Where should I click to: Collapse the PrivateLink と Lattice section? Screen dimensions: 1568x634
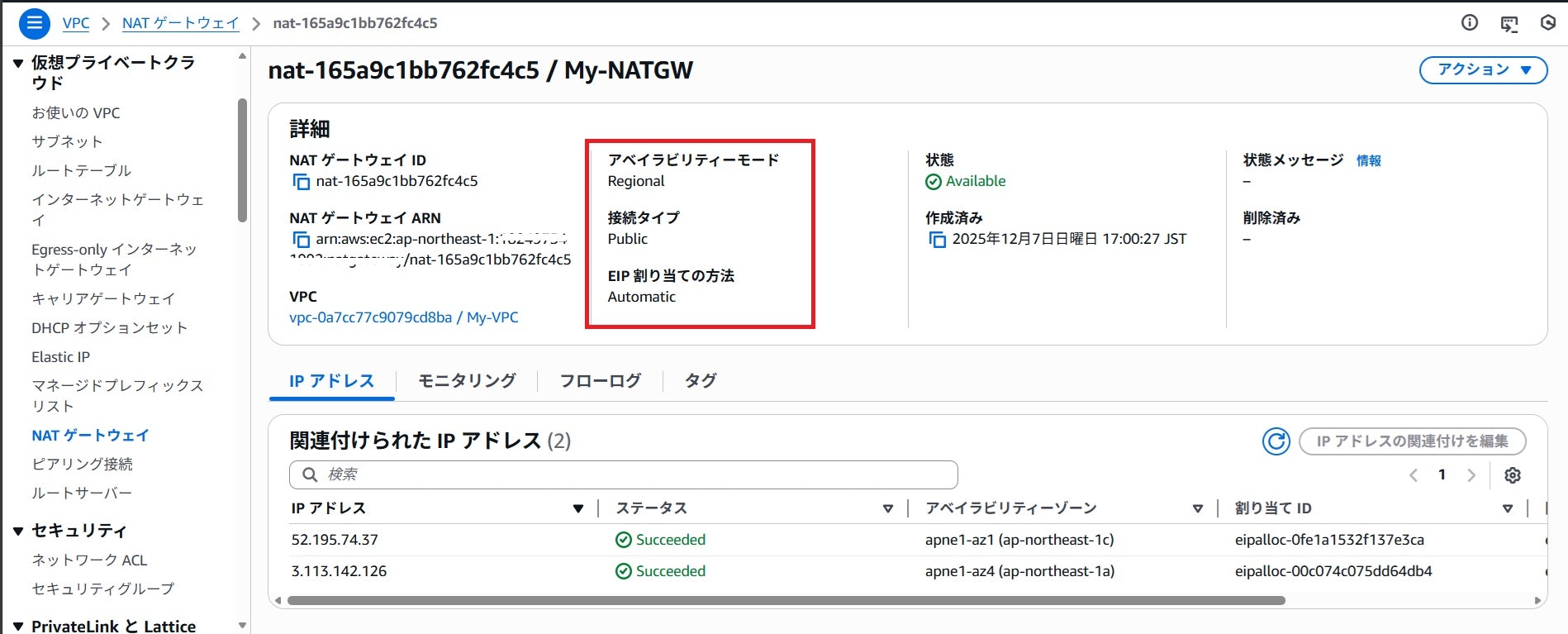coord(18,627)
